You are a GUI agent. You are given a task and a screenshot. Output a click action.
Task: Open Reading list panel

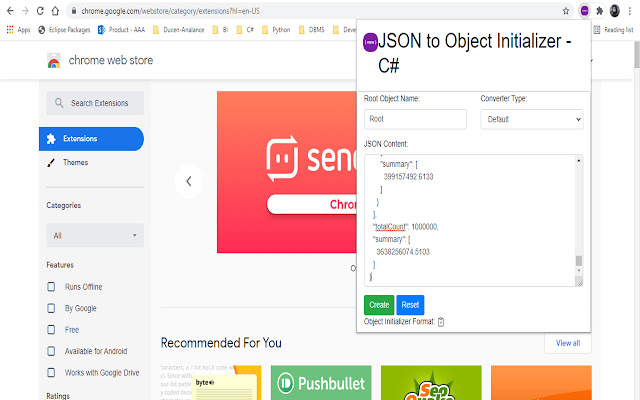pyautogui.click(x=613, y=30)
